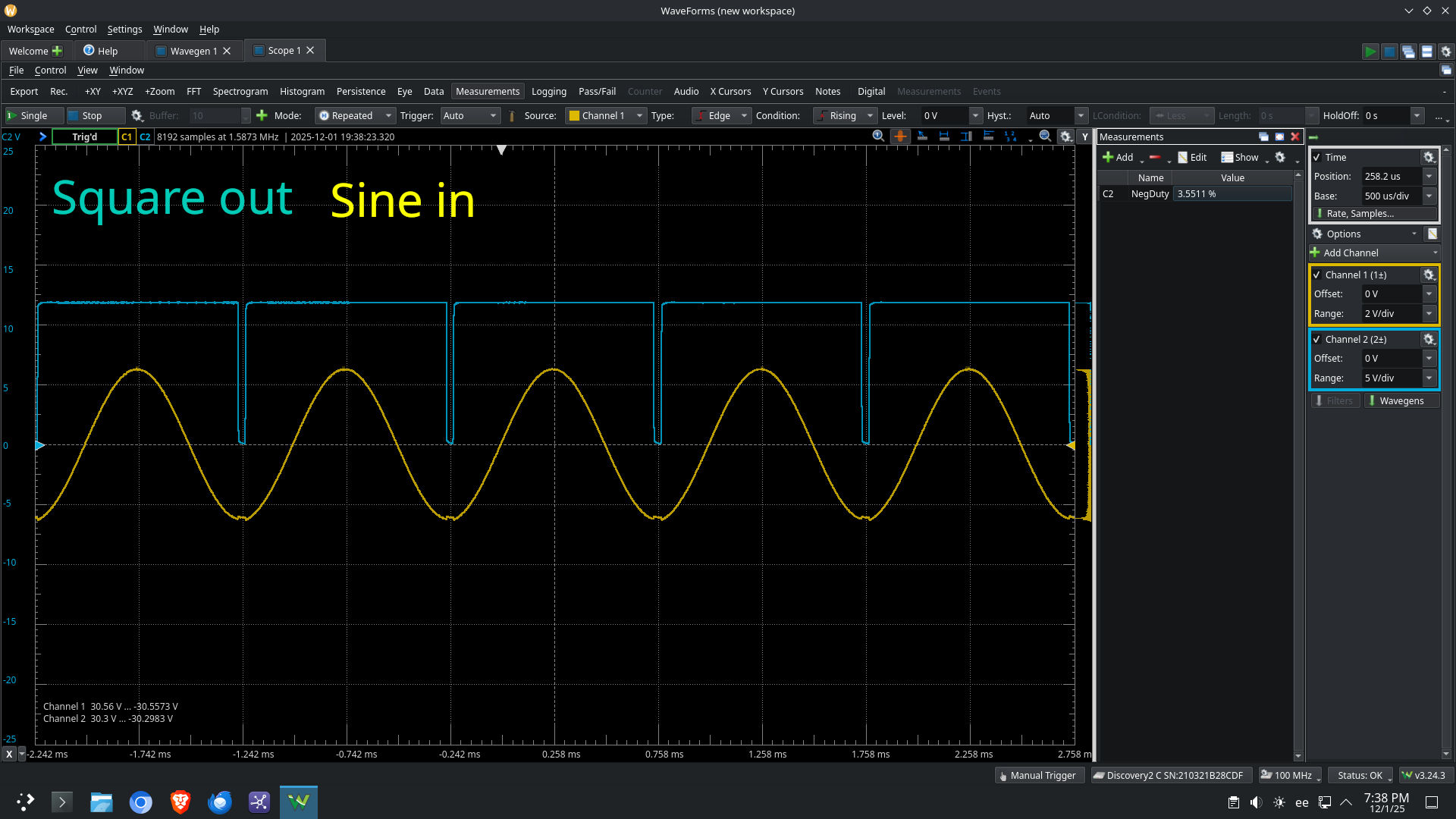Expand the Channel 2 Range dropdown
1456x819 pixels.
tap(1429, 378)
